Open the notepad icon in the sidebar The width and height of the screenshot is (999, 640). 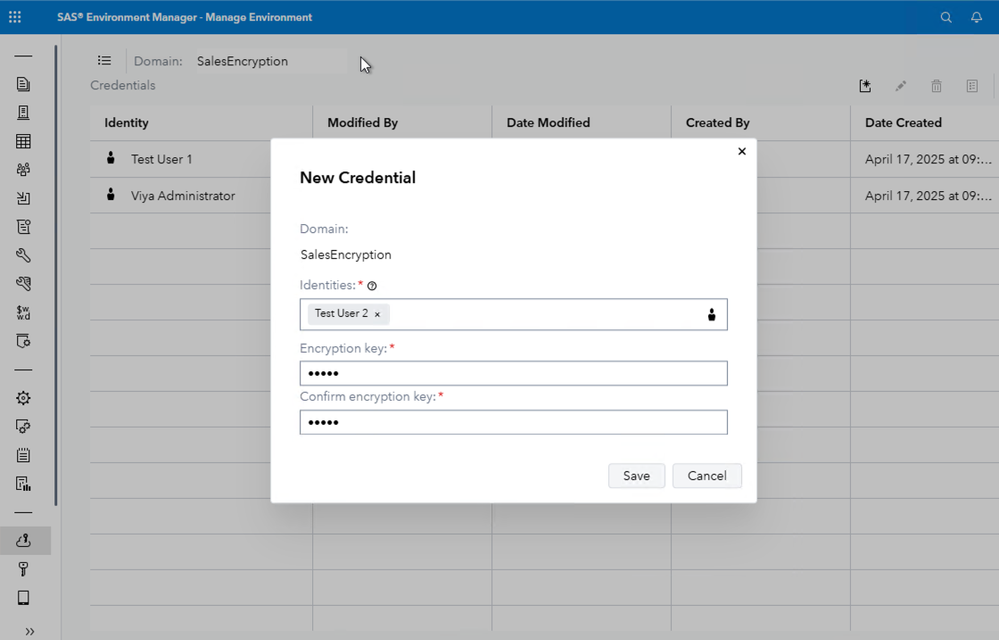pos(23,455)
